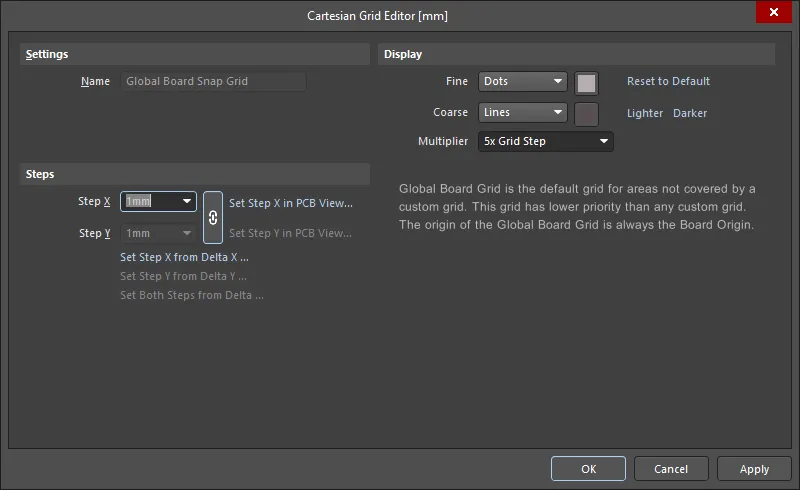Click the Apply button
Image resolution: width=800 pixels, height=490 pixels.
[754, 469]
